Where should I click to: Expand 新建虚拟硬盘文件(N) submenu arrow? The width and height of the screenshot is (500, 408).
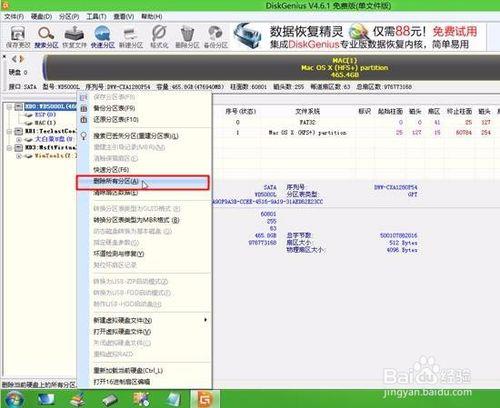(x=205, y=320)
